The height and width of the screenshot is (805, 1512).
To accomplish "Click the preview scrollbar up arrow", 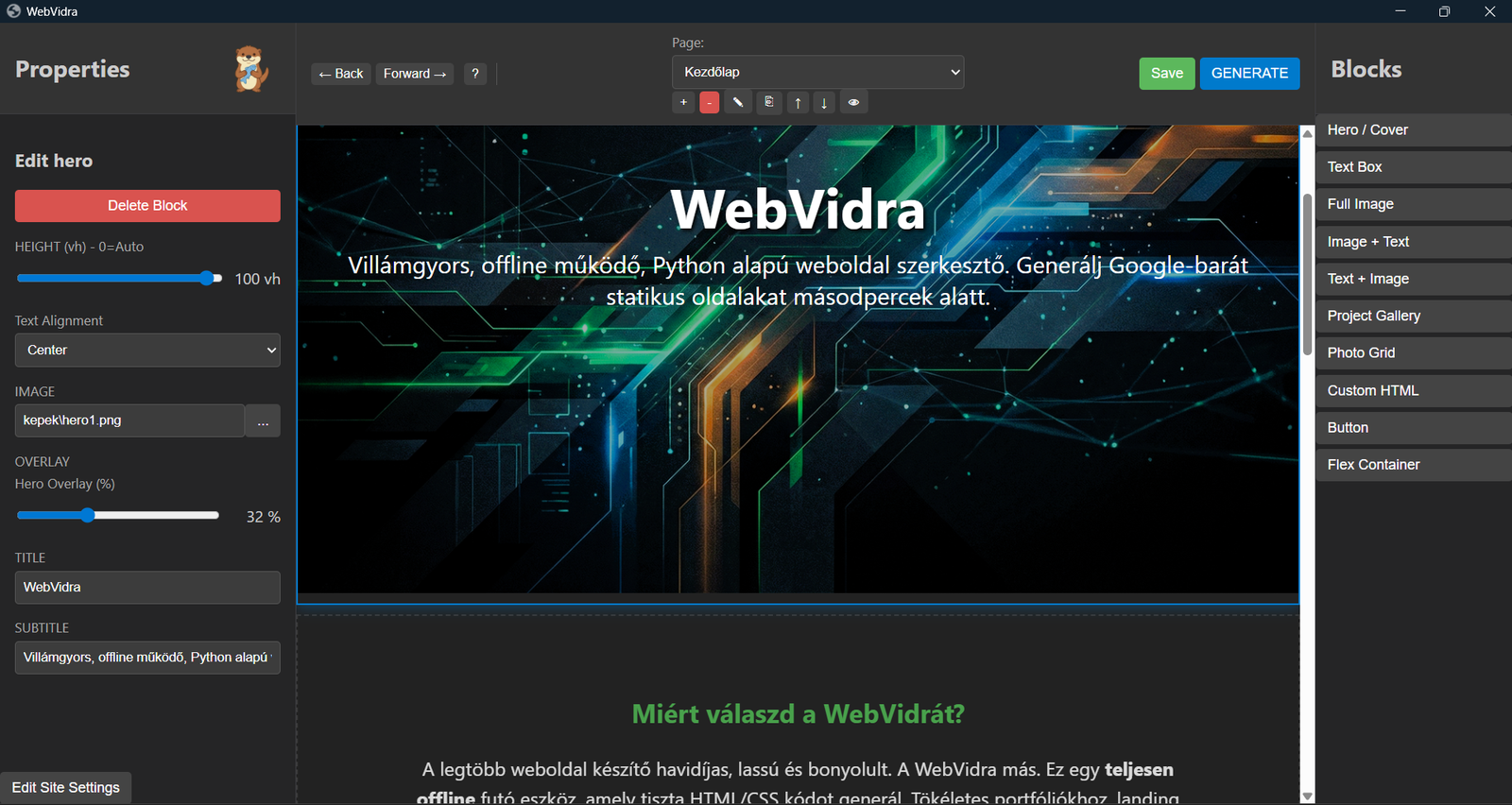I will tap(1308, 133).
